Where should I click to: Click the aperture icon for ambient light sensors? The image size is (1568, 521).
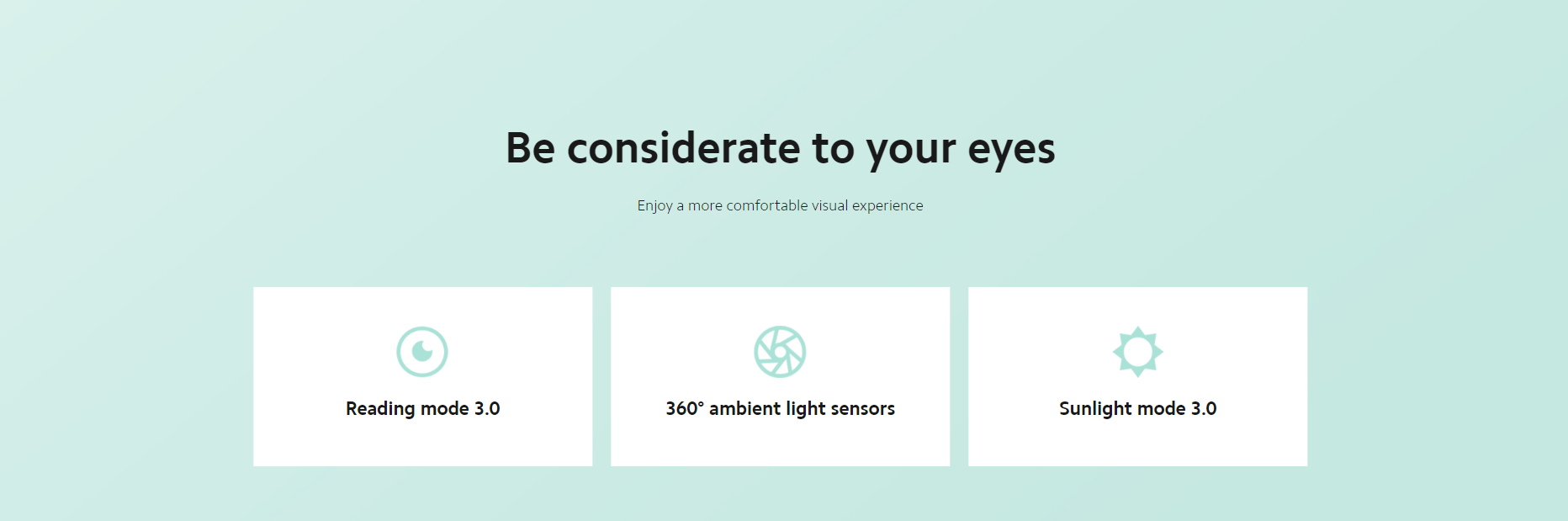(780, 352)
